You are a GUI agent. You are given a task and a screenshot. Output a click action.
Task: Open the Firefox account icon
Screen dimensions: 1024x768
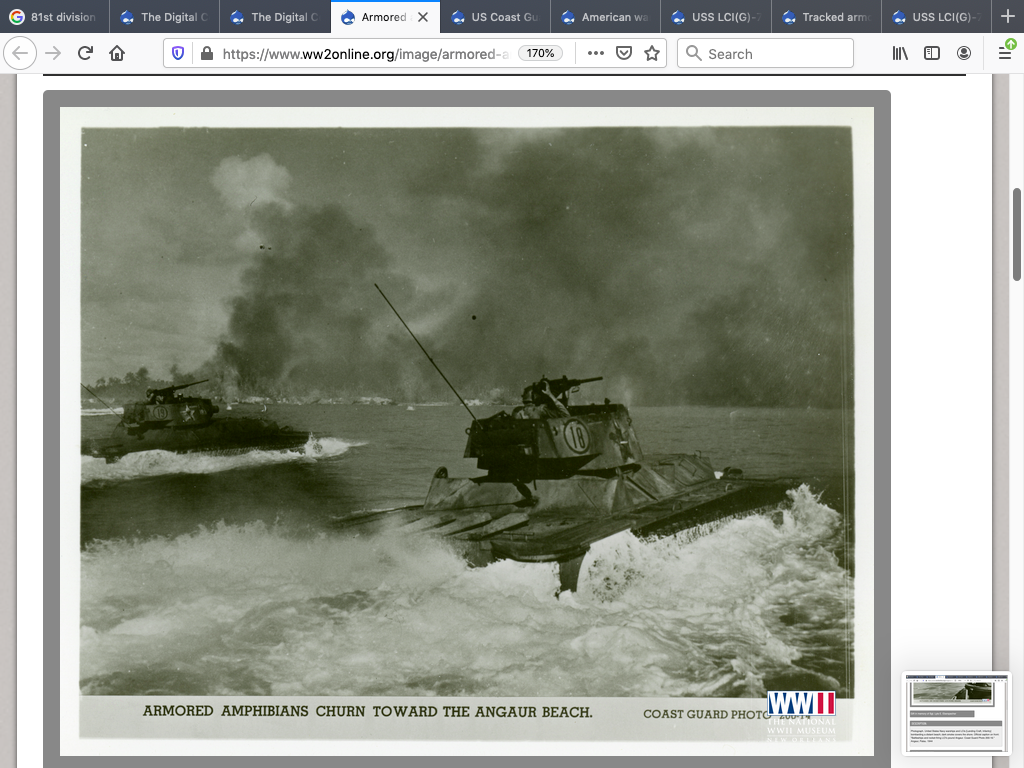(964, 54)
